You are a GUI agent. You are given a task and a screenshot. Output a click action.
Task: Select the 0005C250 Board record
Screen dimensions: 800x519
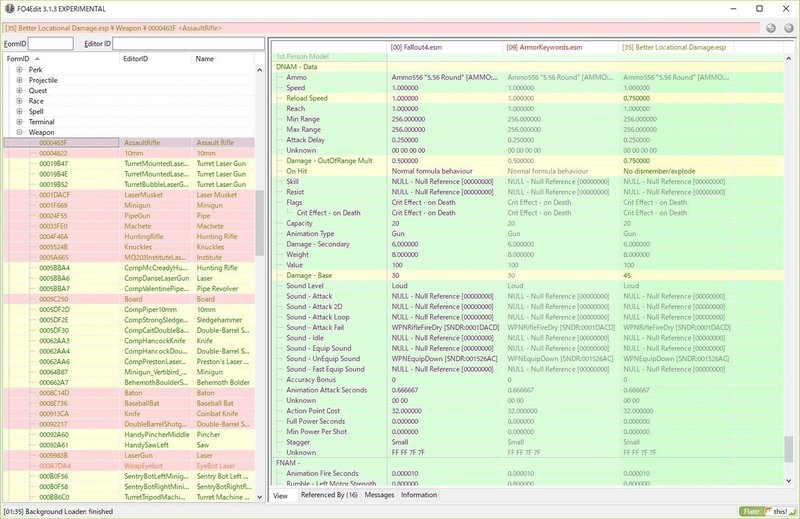(x=129, y=299)
